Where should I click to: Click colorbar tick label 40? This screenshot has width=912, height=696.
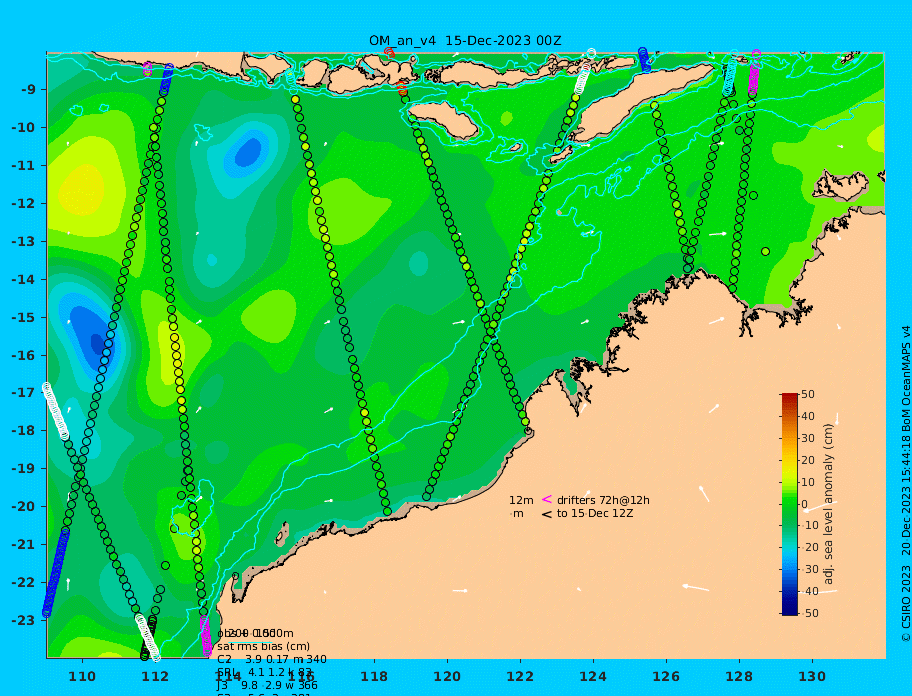[808, 416]
